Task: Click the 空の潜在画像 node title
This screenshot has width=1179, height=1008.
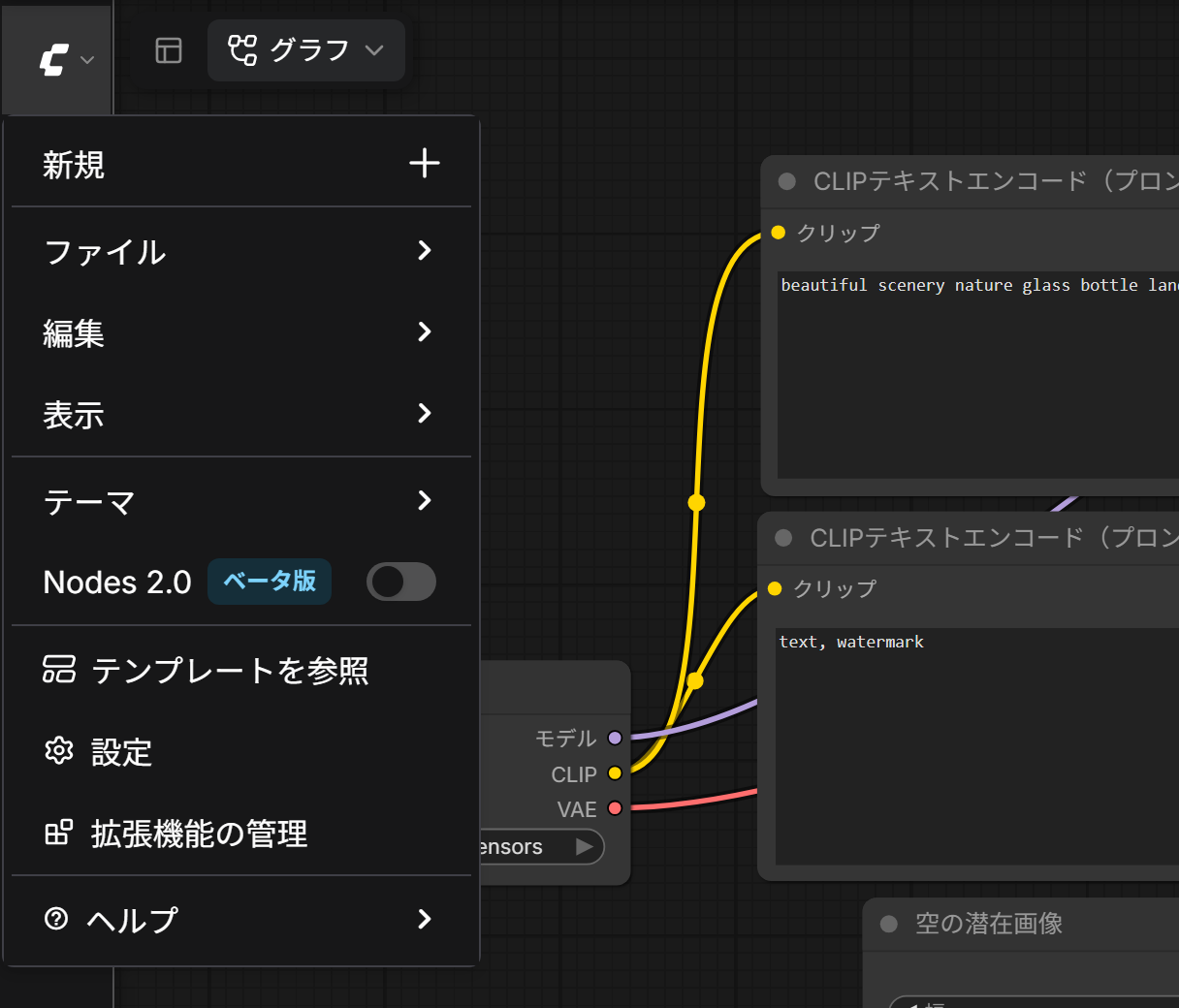Action: pos(989,924)
